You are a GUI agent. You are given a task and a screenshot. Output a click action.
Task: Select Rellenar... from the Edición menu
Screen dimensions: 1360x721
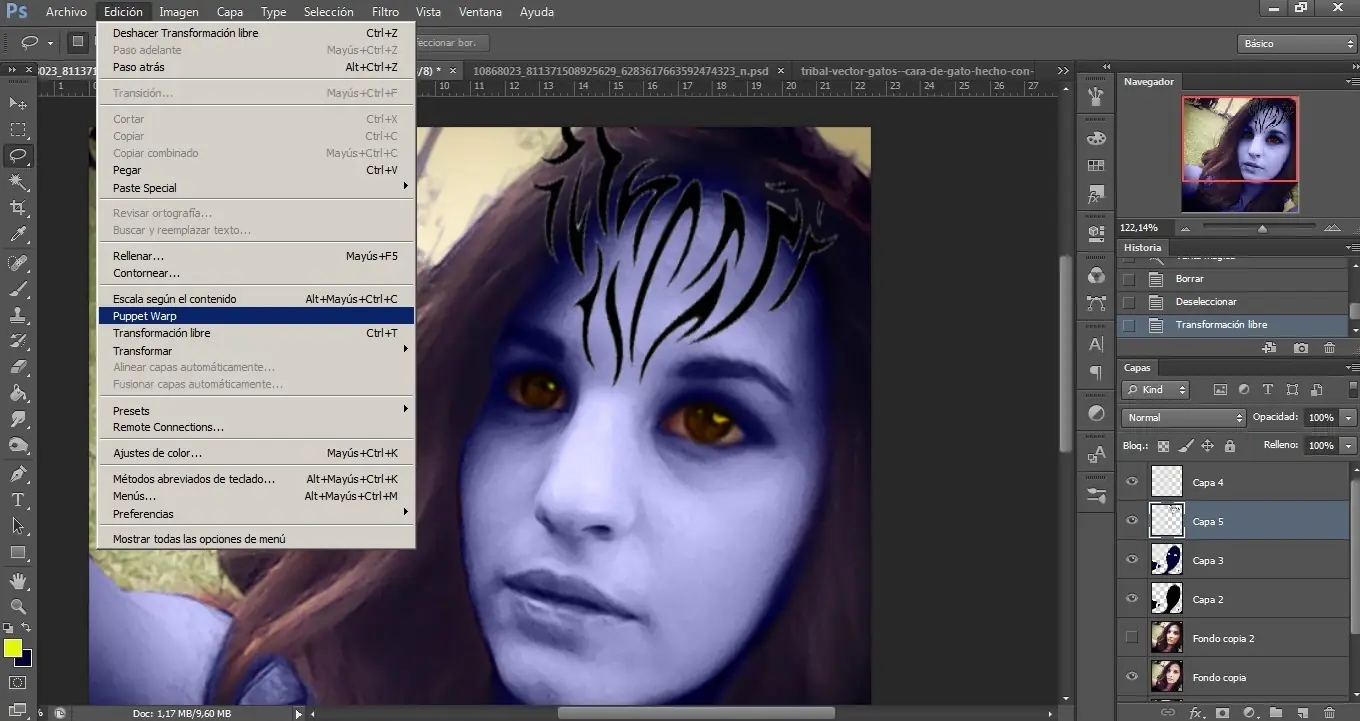(256, 256)
